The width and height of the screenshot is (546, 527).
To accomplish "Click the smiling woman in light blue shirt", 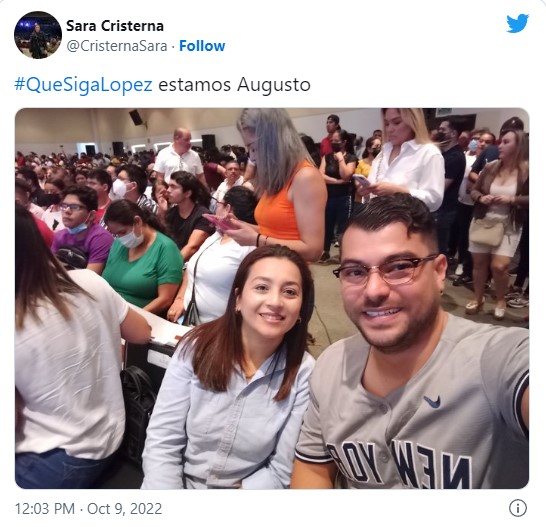I will [233, 367].
